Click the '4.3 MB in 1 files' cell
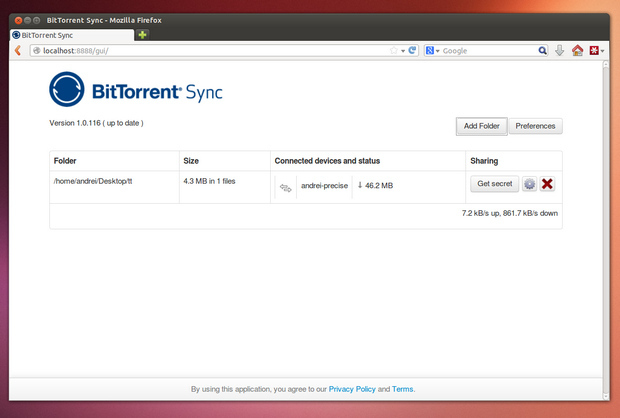The image size is (620, 418). coord(209,181)
